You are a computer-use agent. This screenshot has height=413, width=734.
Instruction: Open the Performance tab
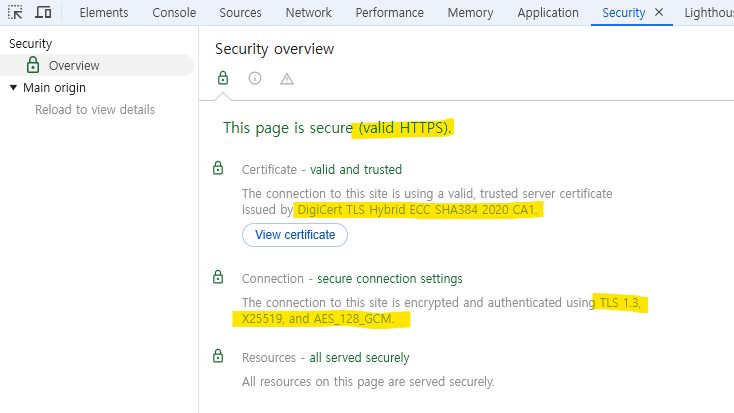pyautogui.click(x=389, y=13)
